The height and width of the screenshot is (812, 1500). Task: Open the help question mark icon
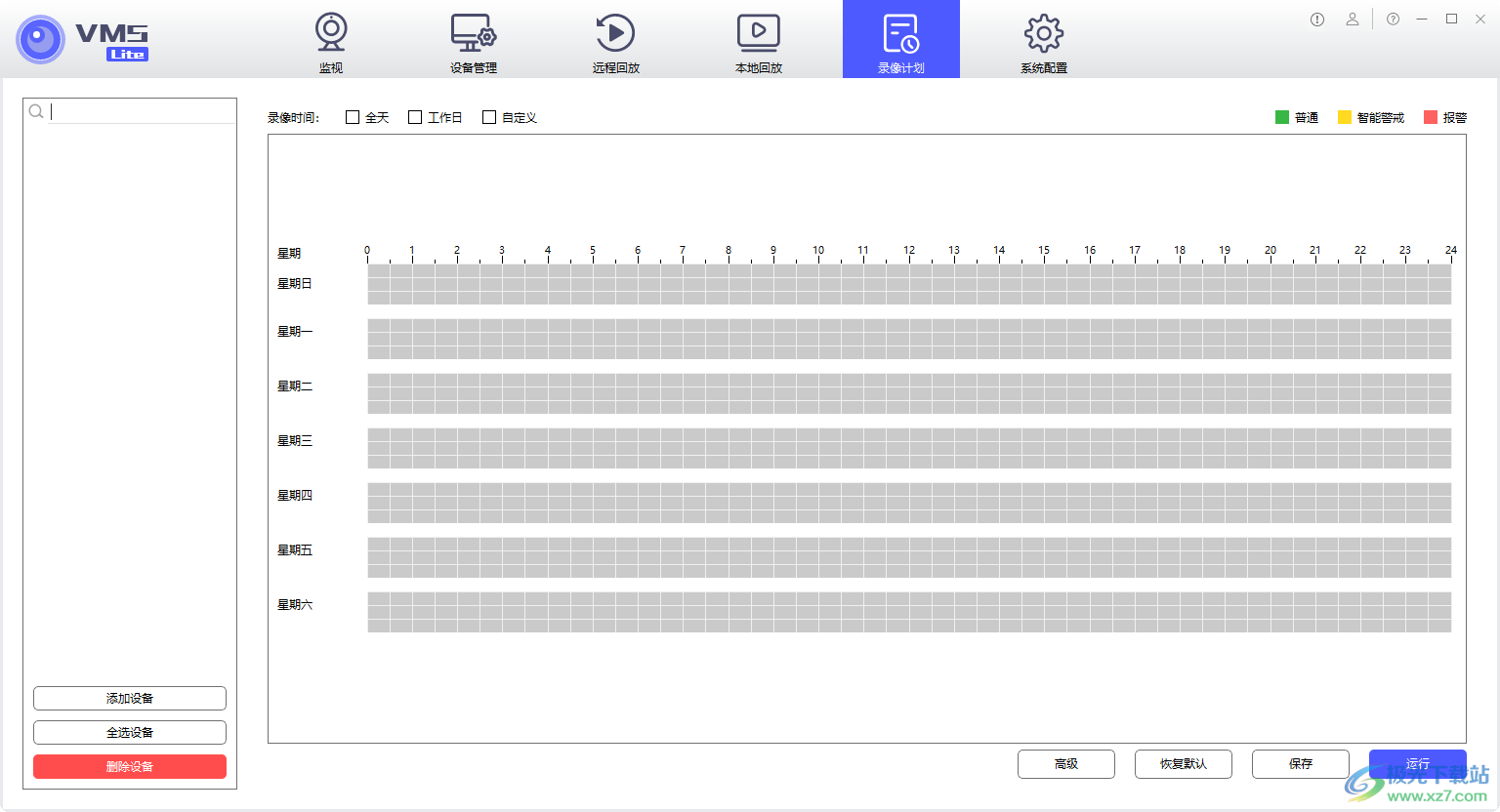(1394, 20)
